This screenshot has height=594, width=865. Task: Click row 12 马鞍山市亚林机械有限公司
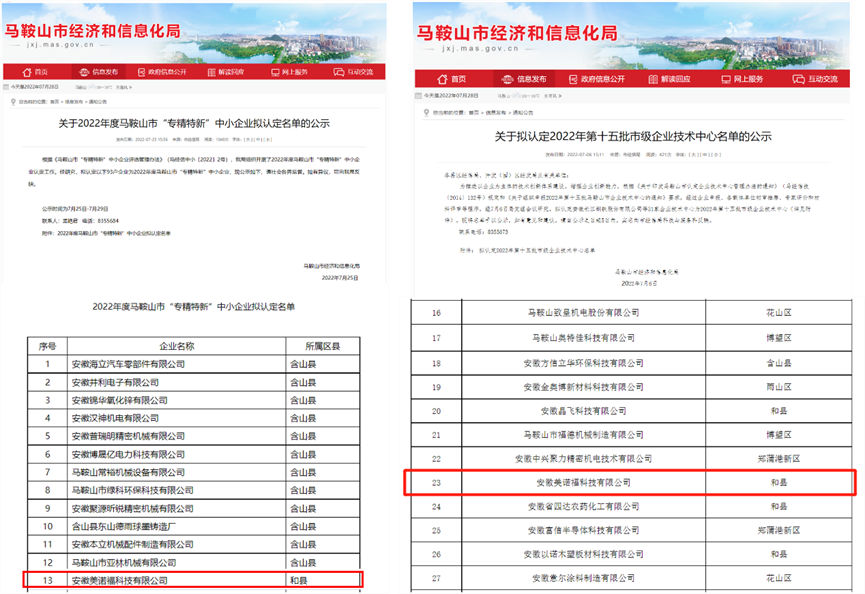194,563
